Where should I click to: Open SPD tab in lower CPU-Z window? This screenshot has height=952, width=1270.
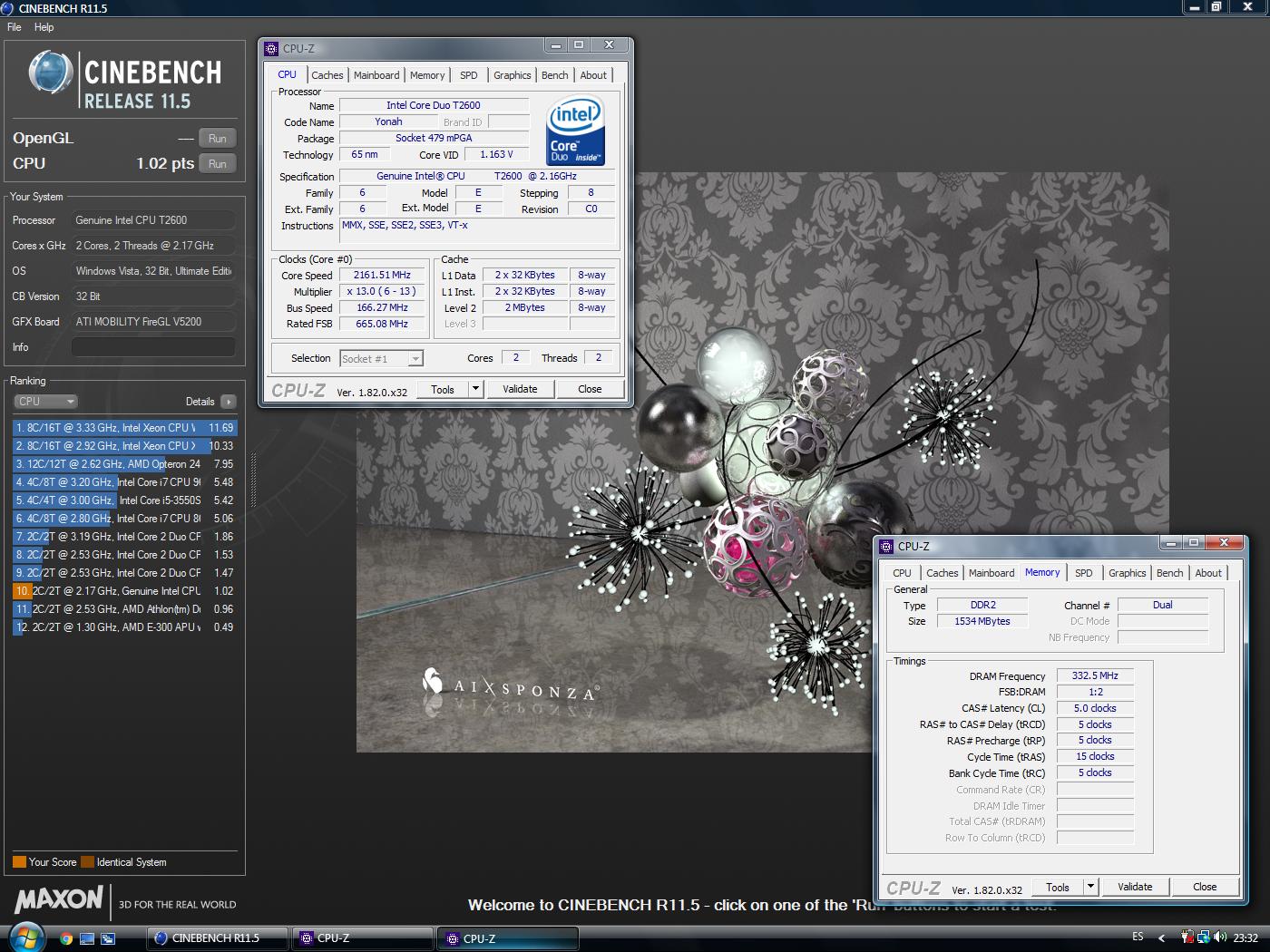pos(1083,573)
